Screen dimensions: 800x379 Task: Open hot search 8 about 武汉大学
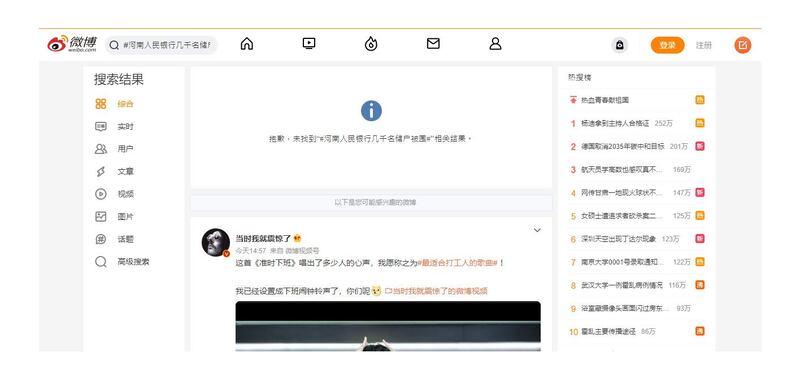(621, 285)
